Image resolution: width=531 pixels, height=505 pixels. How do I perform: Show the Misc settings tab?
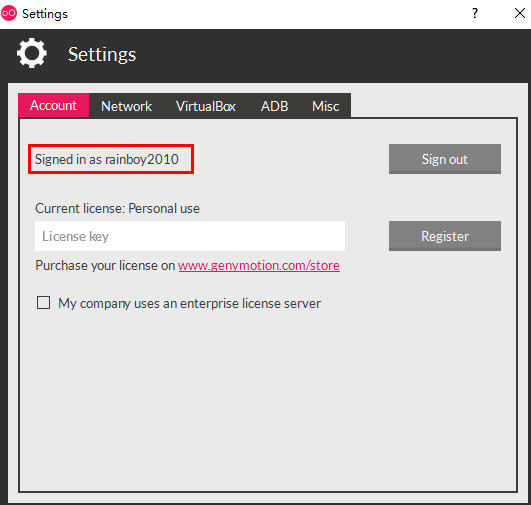point(325,106)
